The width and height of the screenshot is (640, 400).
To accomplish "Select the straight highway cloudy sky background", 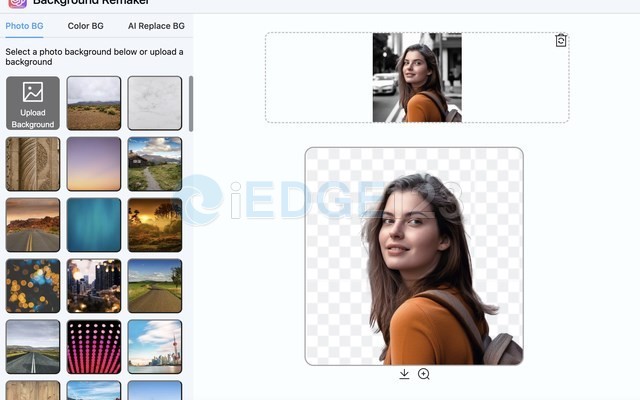I will pyautogui.click(x=33, y=347).
